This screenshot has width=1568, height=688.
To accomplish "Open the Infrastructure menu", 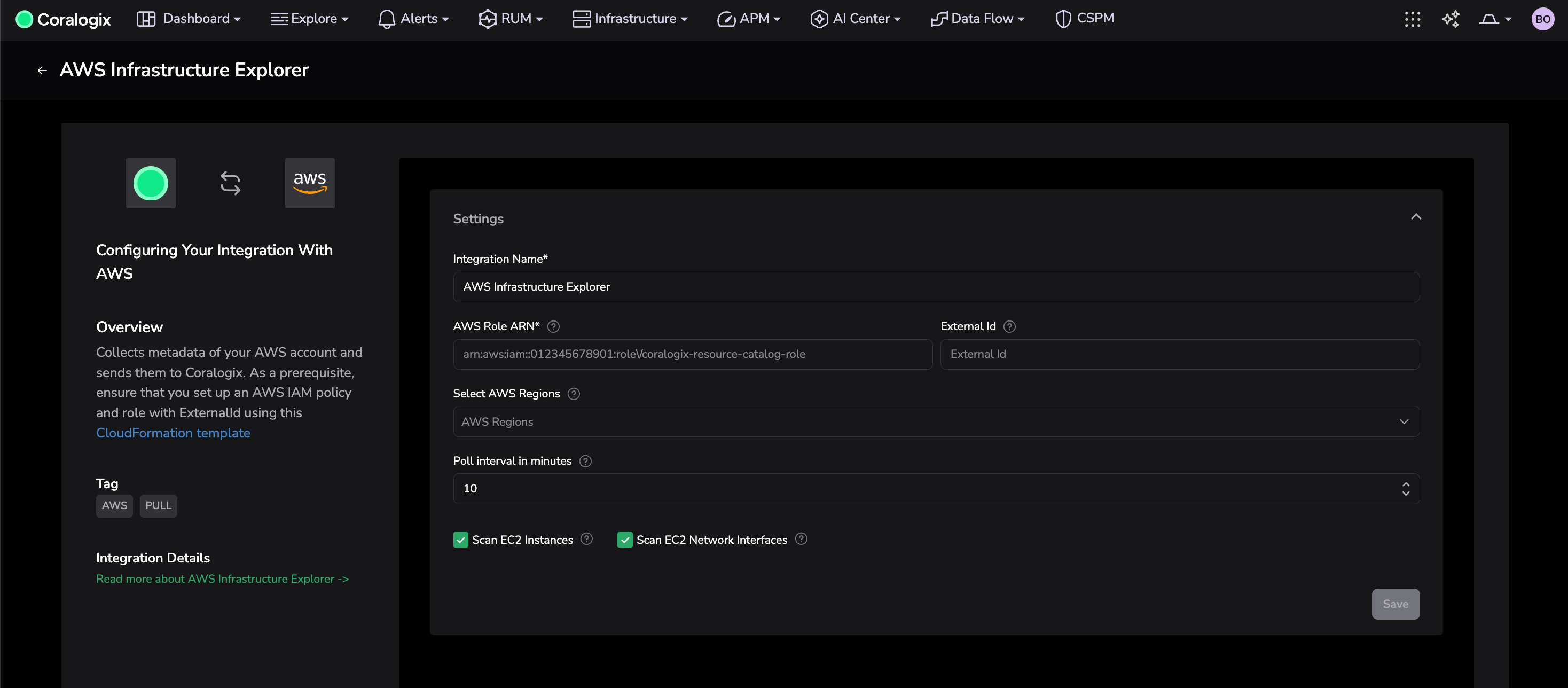I will tap(630, 19).
